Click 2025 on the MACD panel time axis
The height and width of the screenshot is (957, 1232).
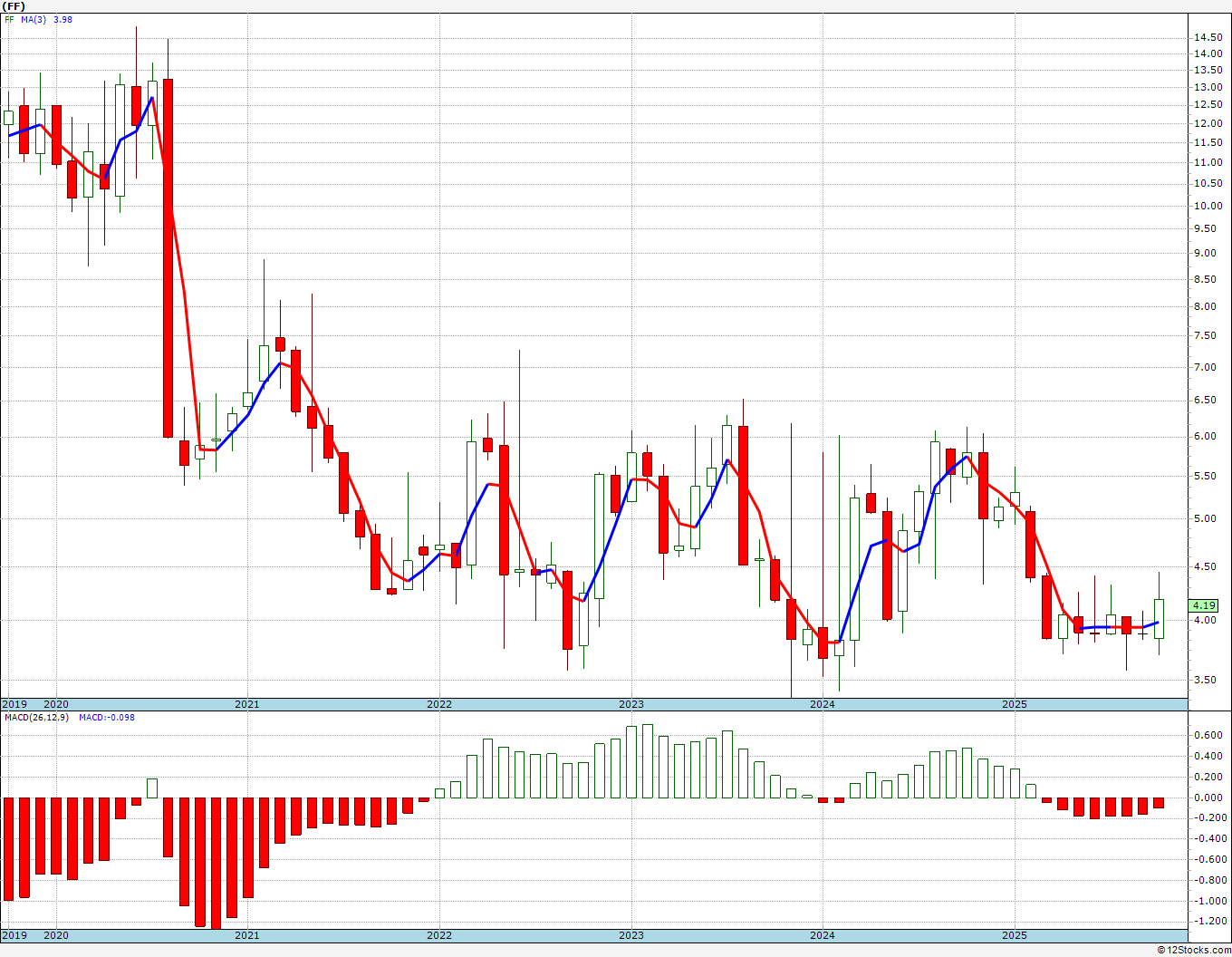click(1015, 935)
